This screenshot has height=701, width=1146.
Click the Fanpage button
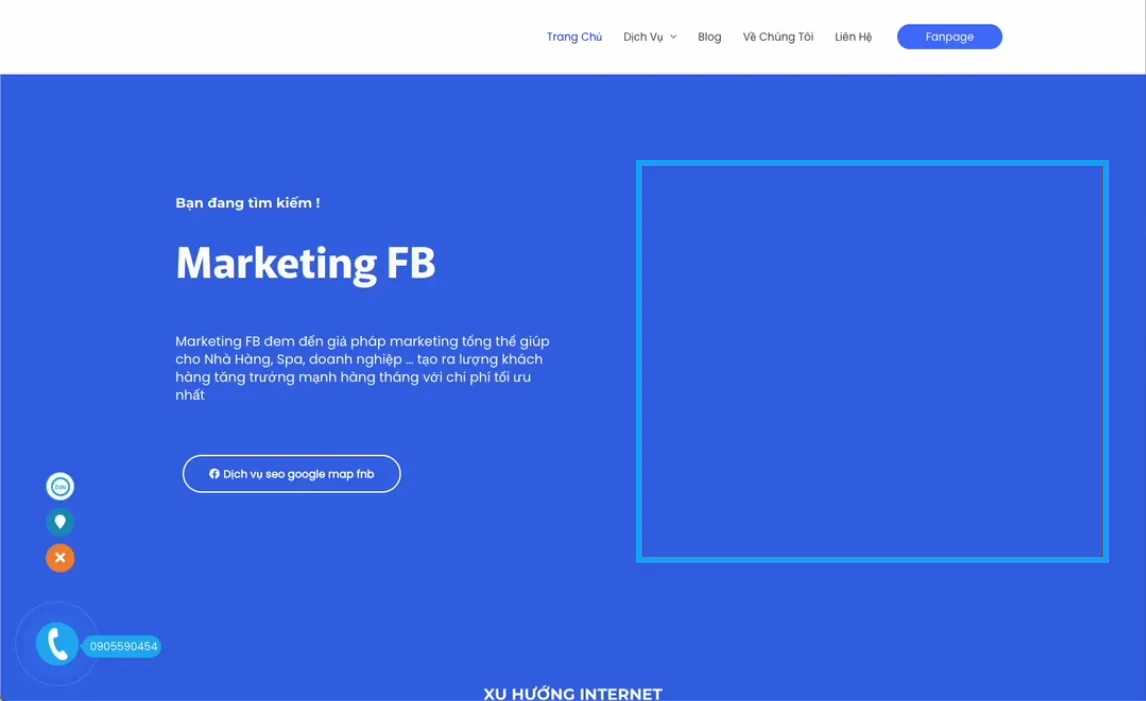click(948, 36)
